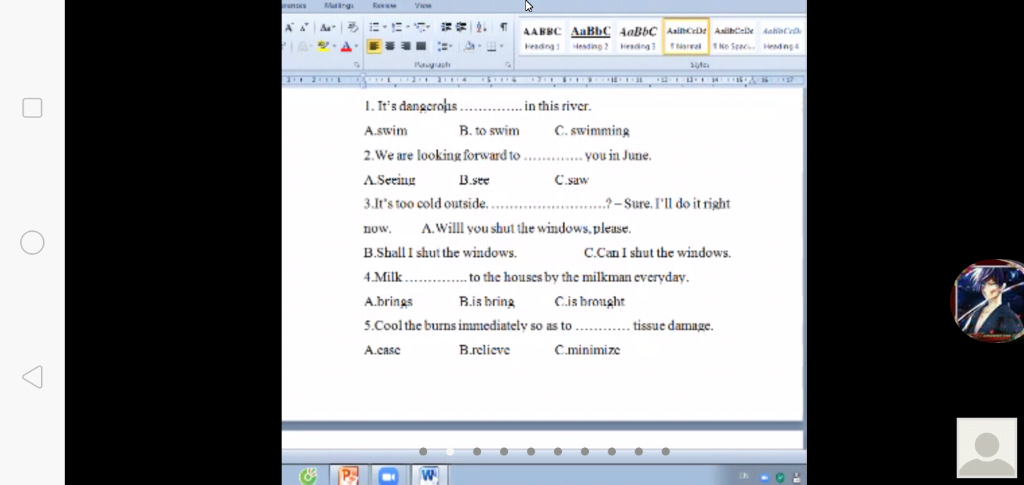Screen dimensions: 1024x485
Task: Increase paragraph indent
Action: (x=461, y=27)
